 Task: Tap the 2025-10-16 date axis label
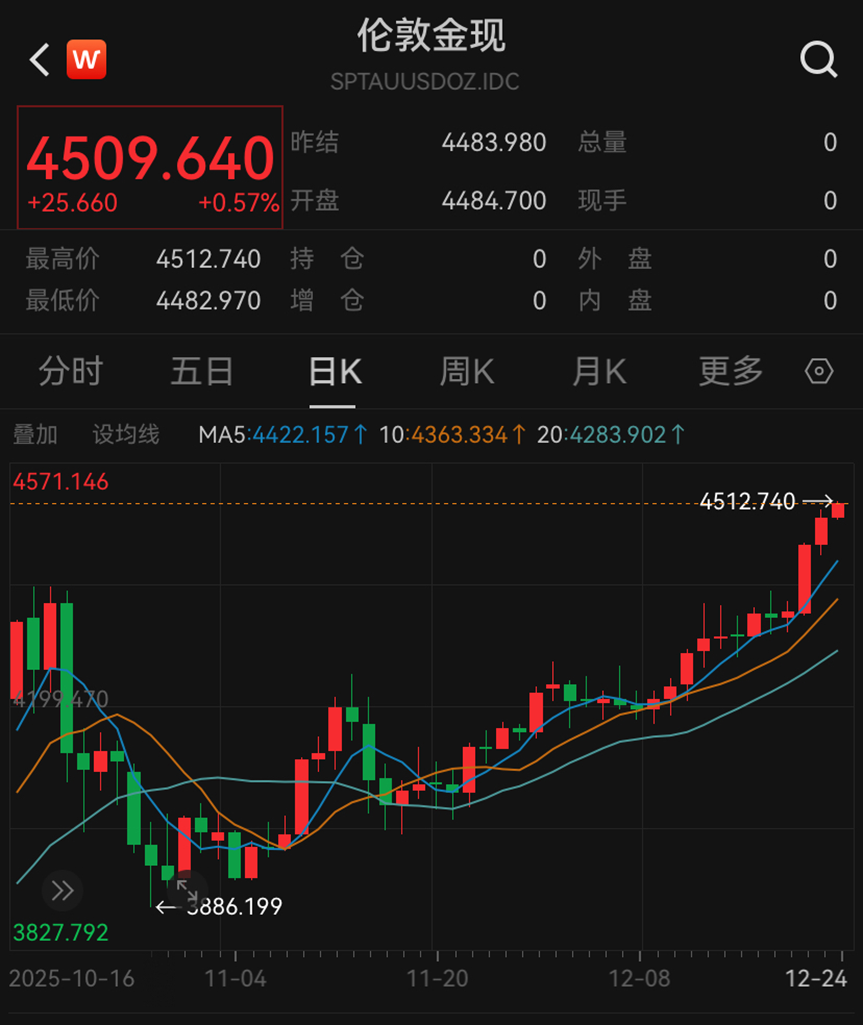coord(71,979)
